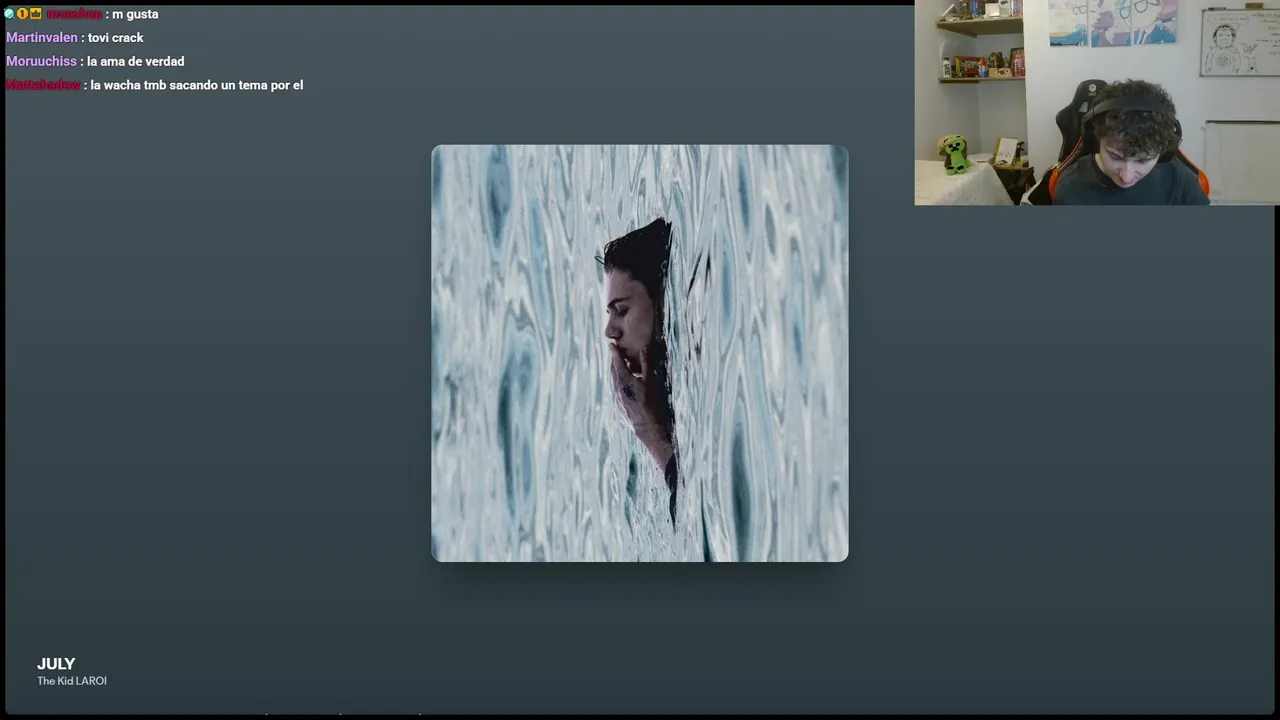Image resolution: width=1280 pixels, height=720 pixels.
Task: Click the streamer webcam overlay
Action: (1097, 103)
